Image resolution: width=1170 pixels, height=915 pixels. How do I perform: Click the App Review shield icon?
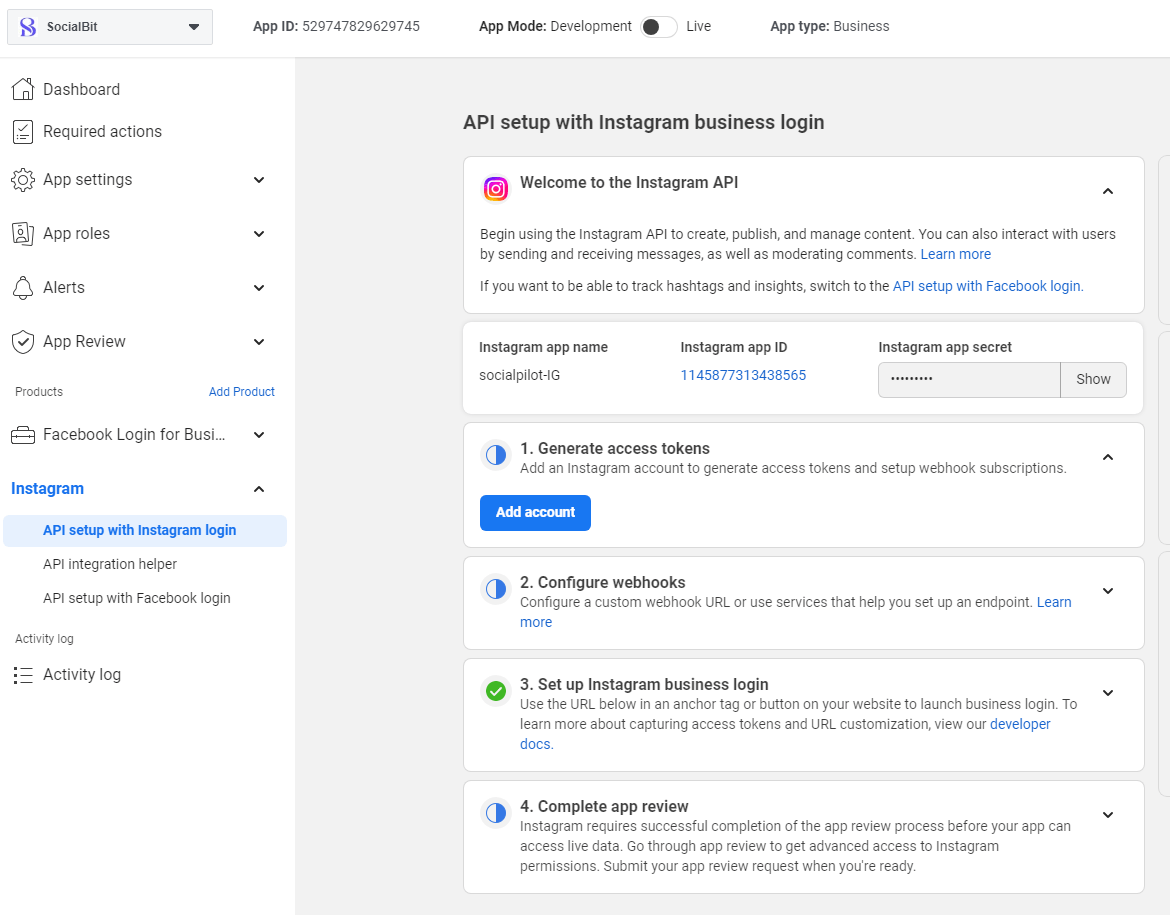point(23,342)
